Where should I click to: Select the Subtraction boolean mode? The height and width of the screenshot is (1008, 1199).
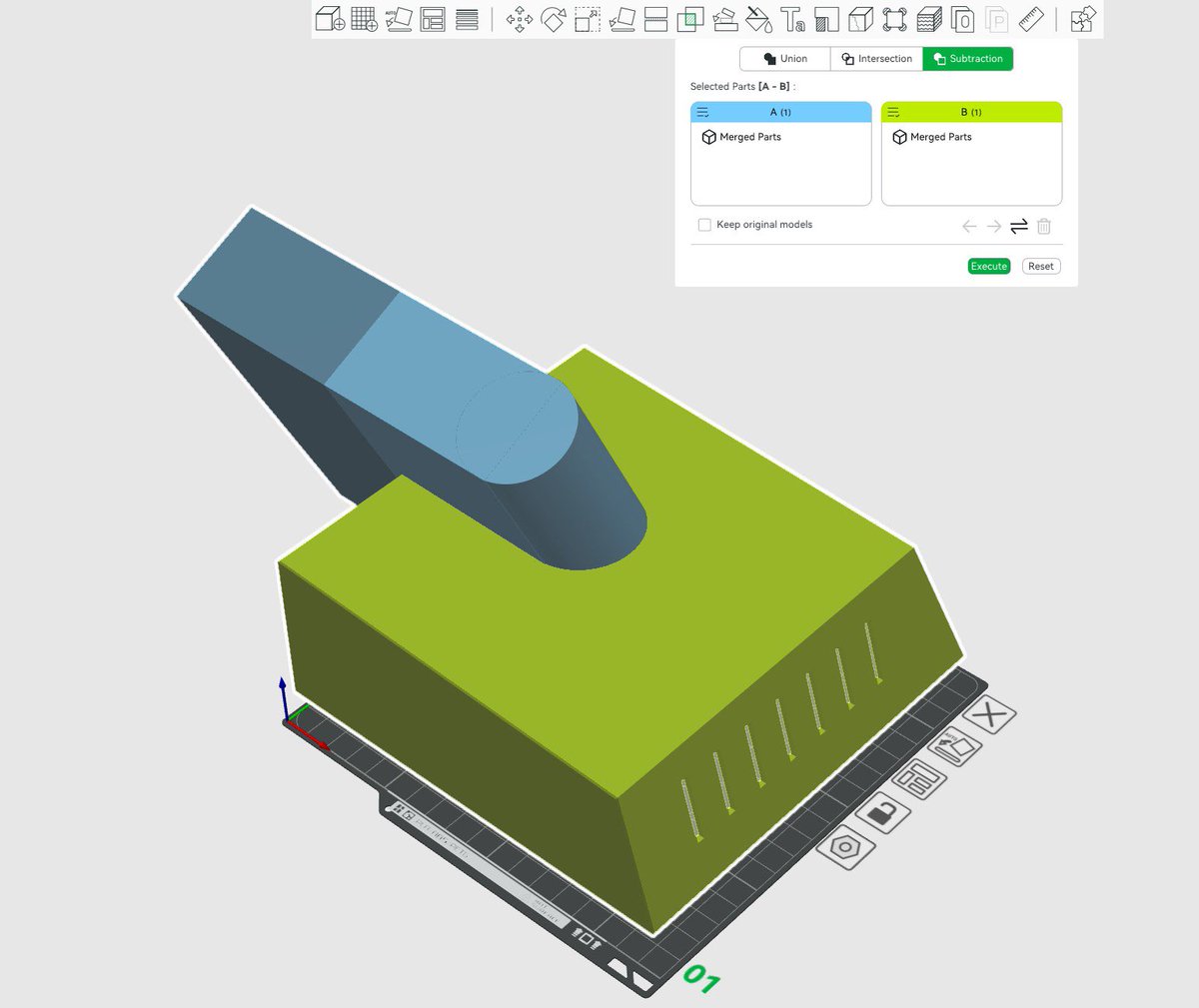pos(967,59)
